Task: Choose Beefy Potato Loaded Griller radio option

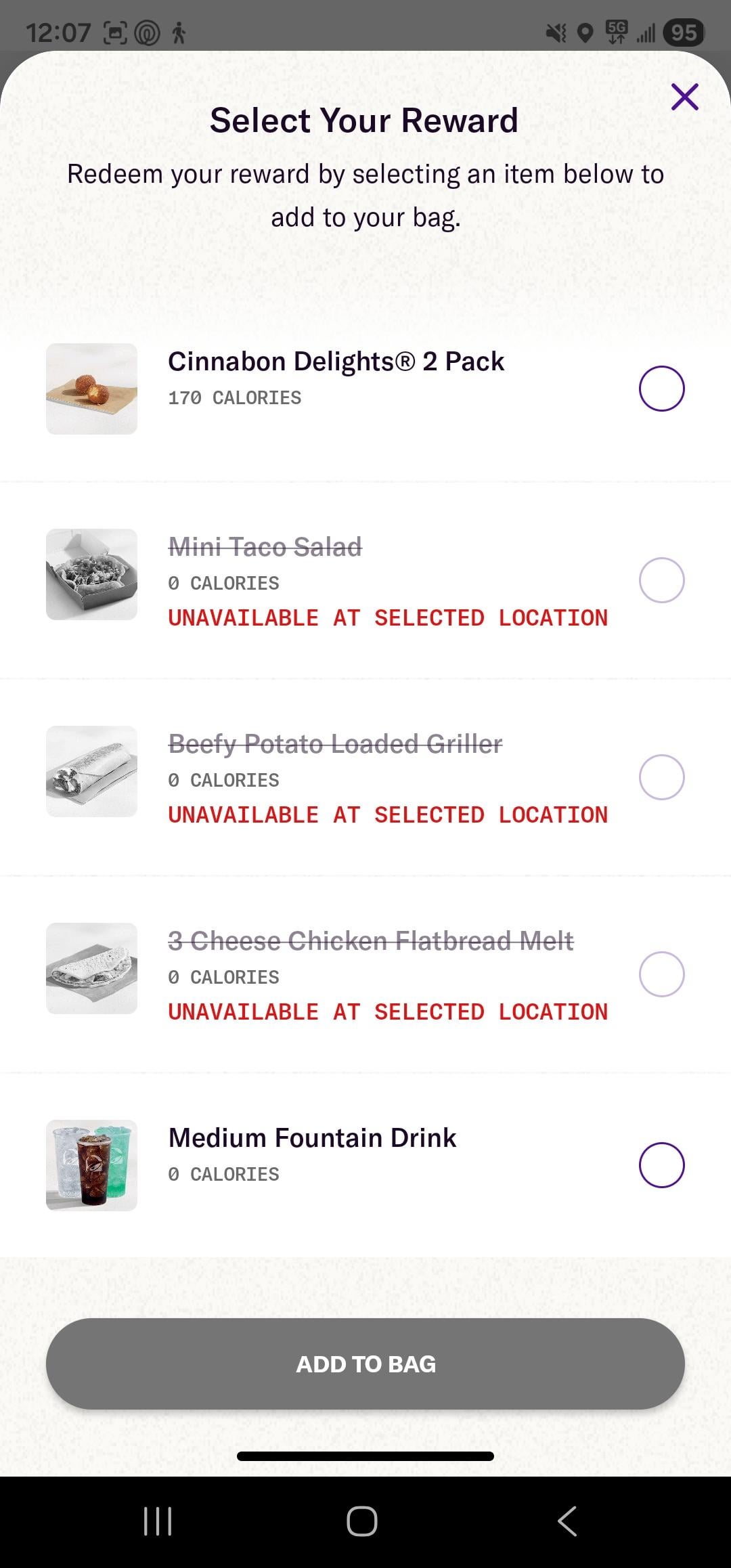Action: pyautogui.click(x=661, y=777)
